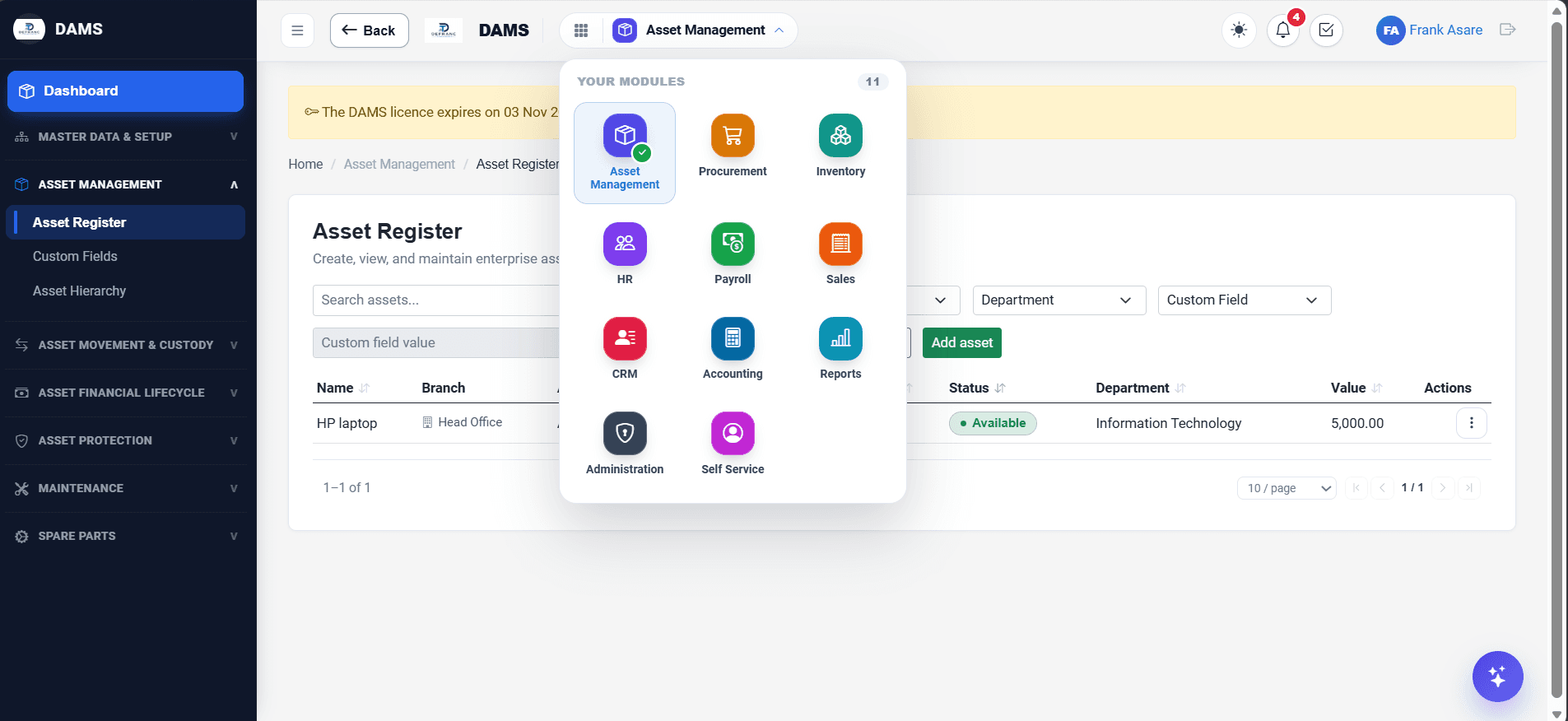The image size is (1568, 721).
Task: Select the Asset Management module tile
Action: coord(625,153)
